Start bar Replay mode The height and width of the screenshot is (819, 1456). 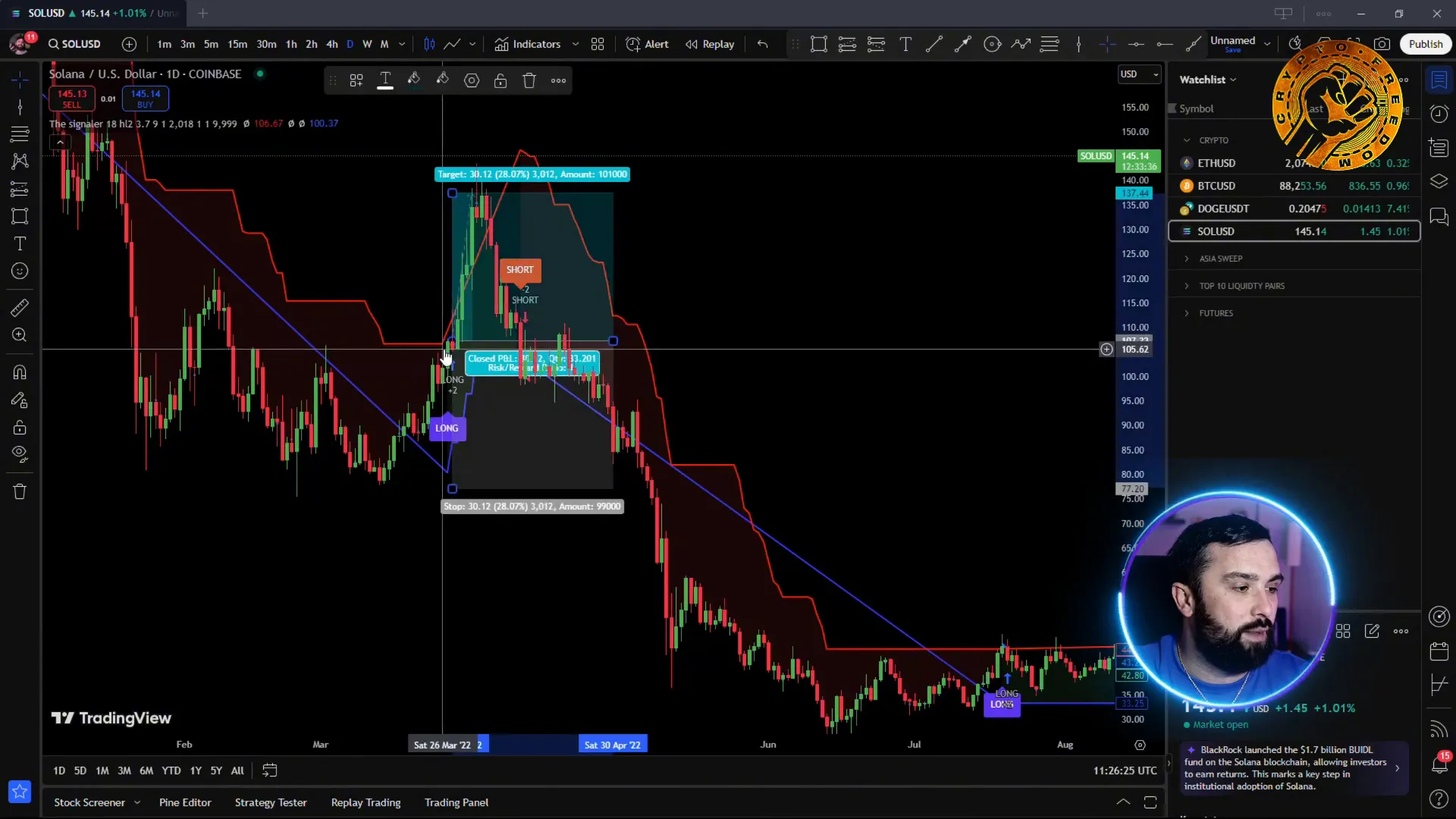pyautogui.click(x=710, y=44)
